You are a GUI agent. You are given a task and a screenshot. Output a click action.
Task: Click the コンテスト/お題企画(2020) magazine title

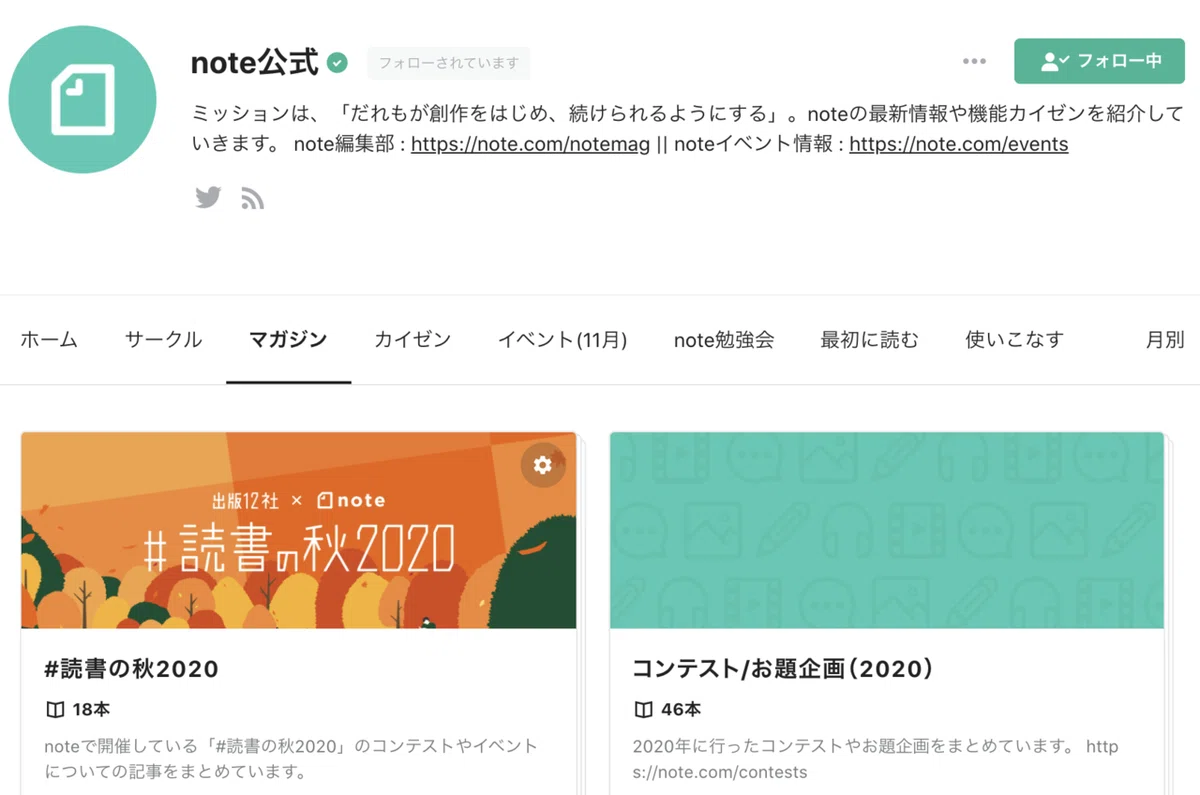coord(782,668)
